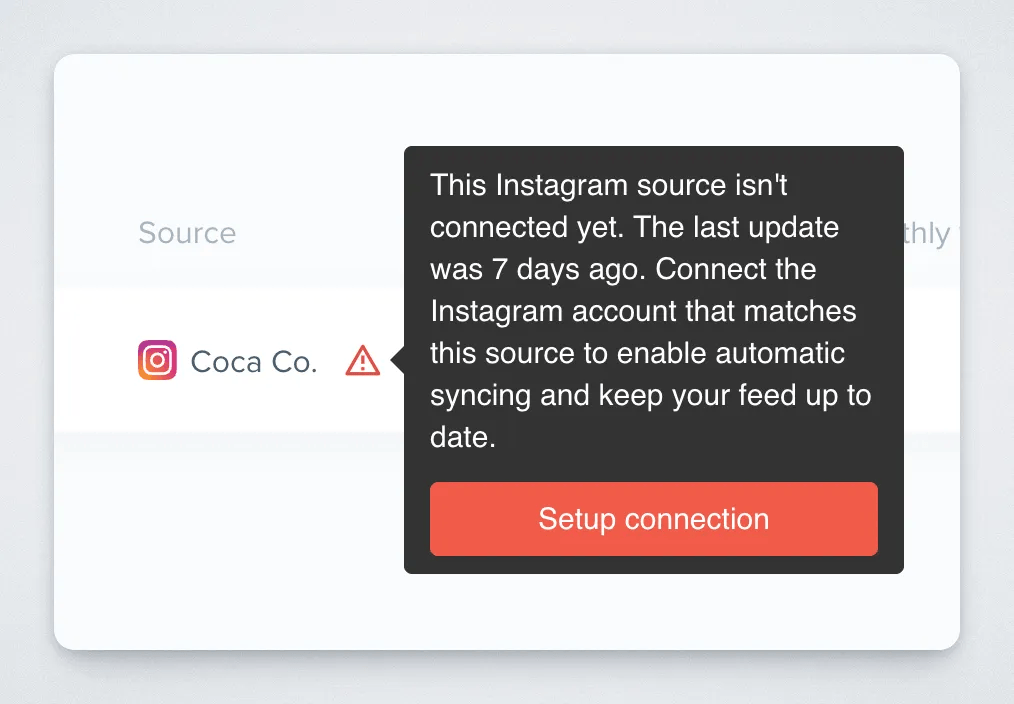Click the word "date." ending the tooltip
This screenshot has width=1014, height=704.
[463, 437]
